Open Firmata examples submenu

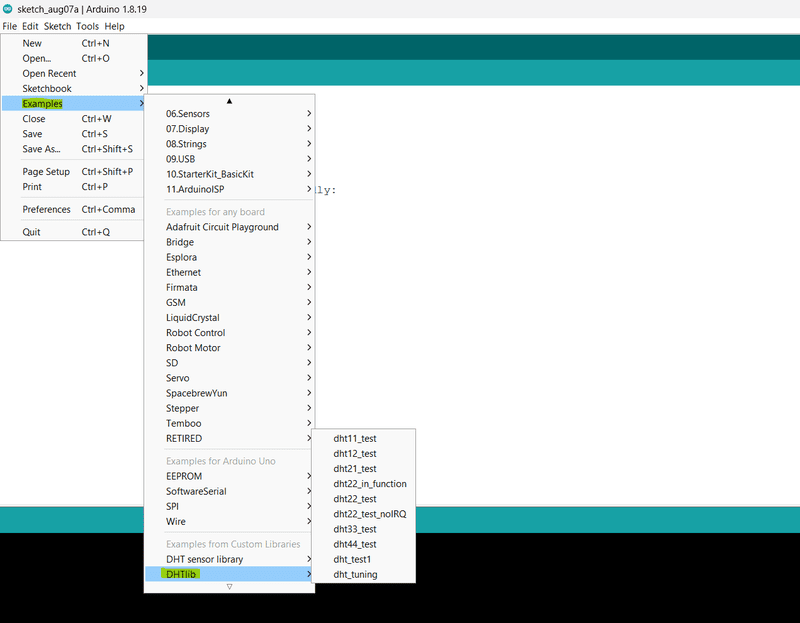click(x=229, y=287)
